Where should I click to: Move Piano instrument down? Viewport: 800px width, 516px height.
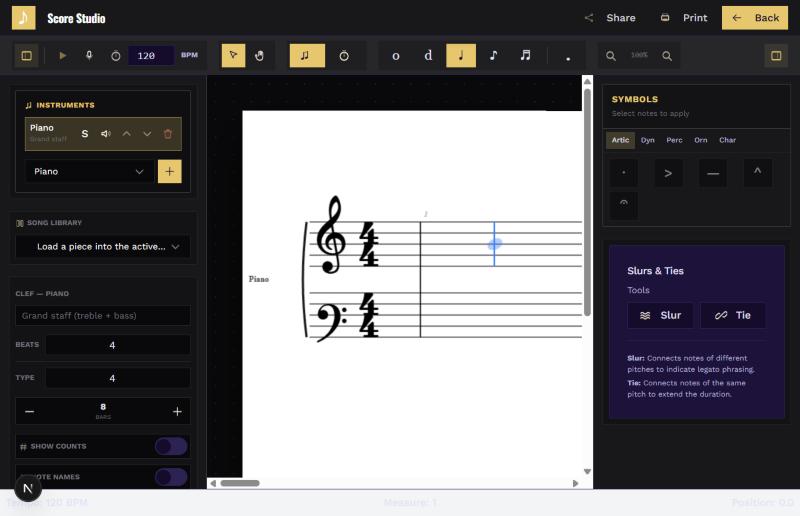point(147,134)
